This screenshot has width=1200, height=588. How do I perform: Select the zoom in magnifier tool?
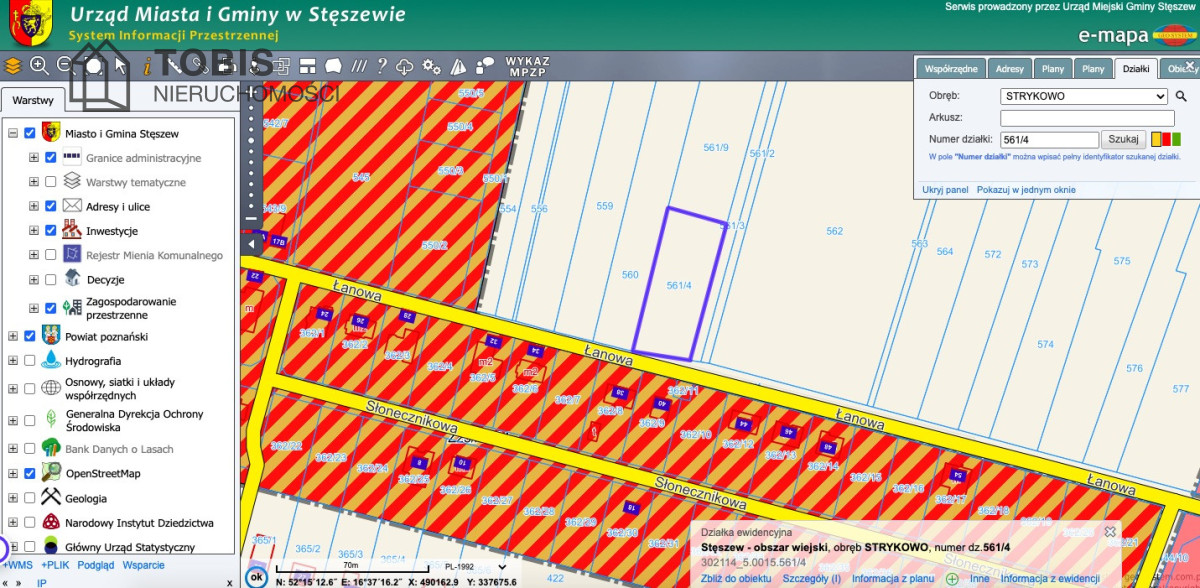[40, 66]
